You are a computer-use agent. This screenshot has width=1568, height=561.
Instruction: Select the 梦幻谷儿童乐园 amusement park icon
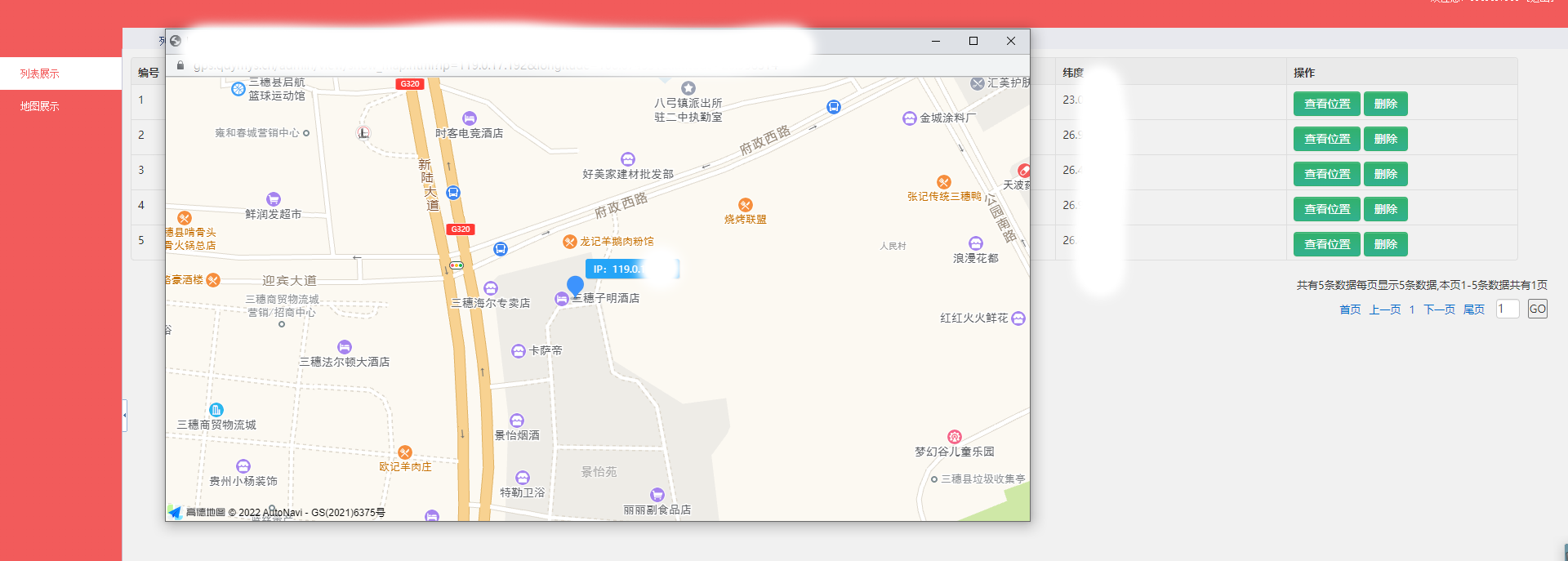(x=955, y=437)
